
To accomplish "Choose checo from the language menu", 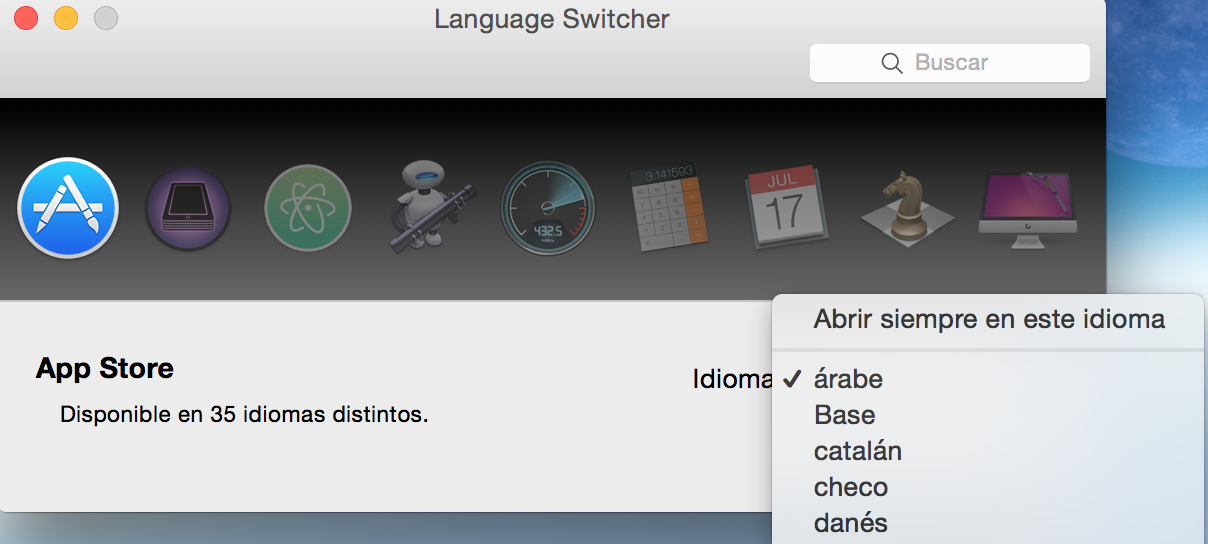I will click(989, 487).
